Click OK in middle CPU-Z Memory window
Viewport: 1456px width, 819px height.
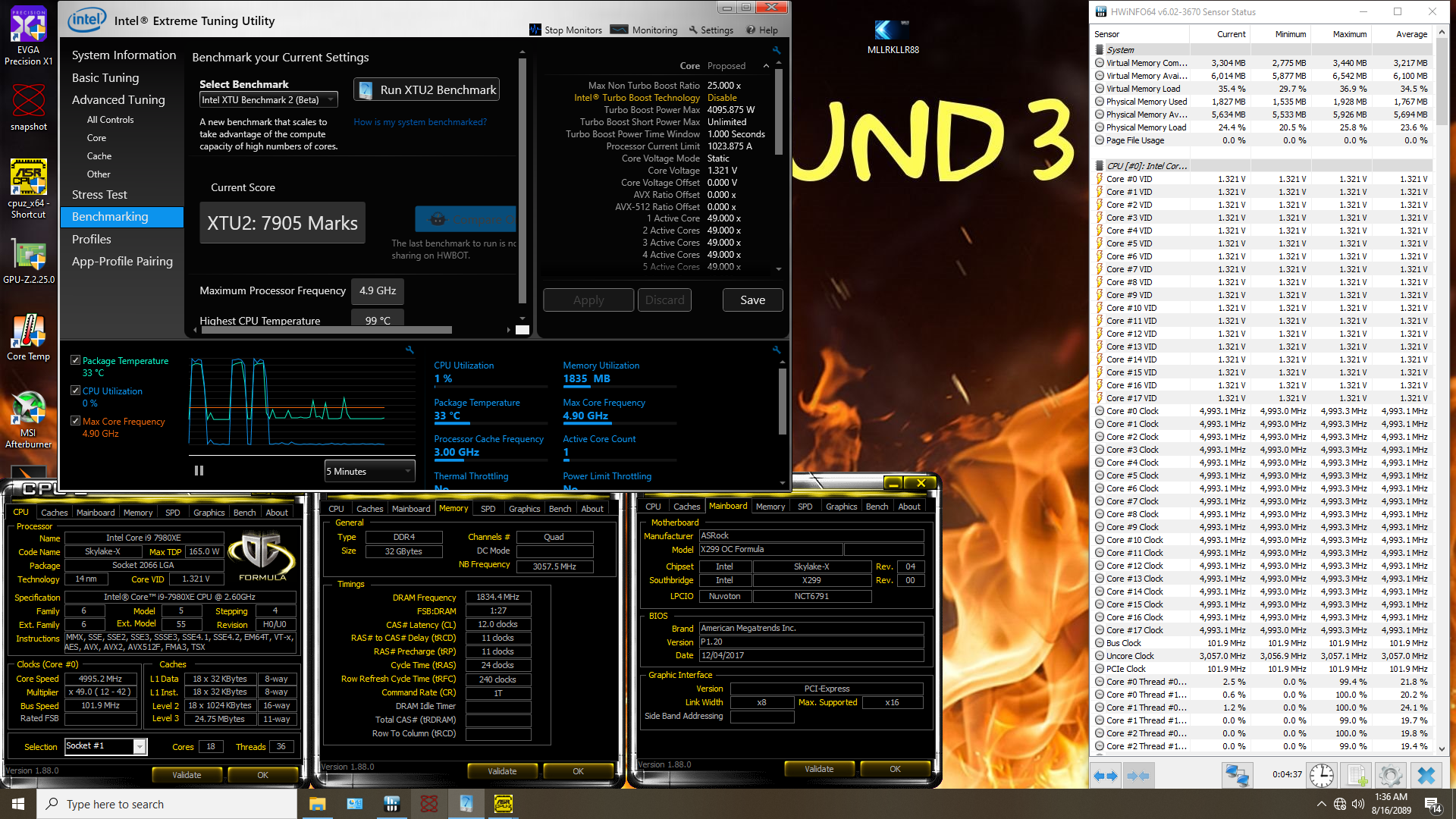pos(578,771)
